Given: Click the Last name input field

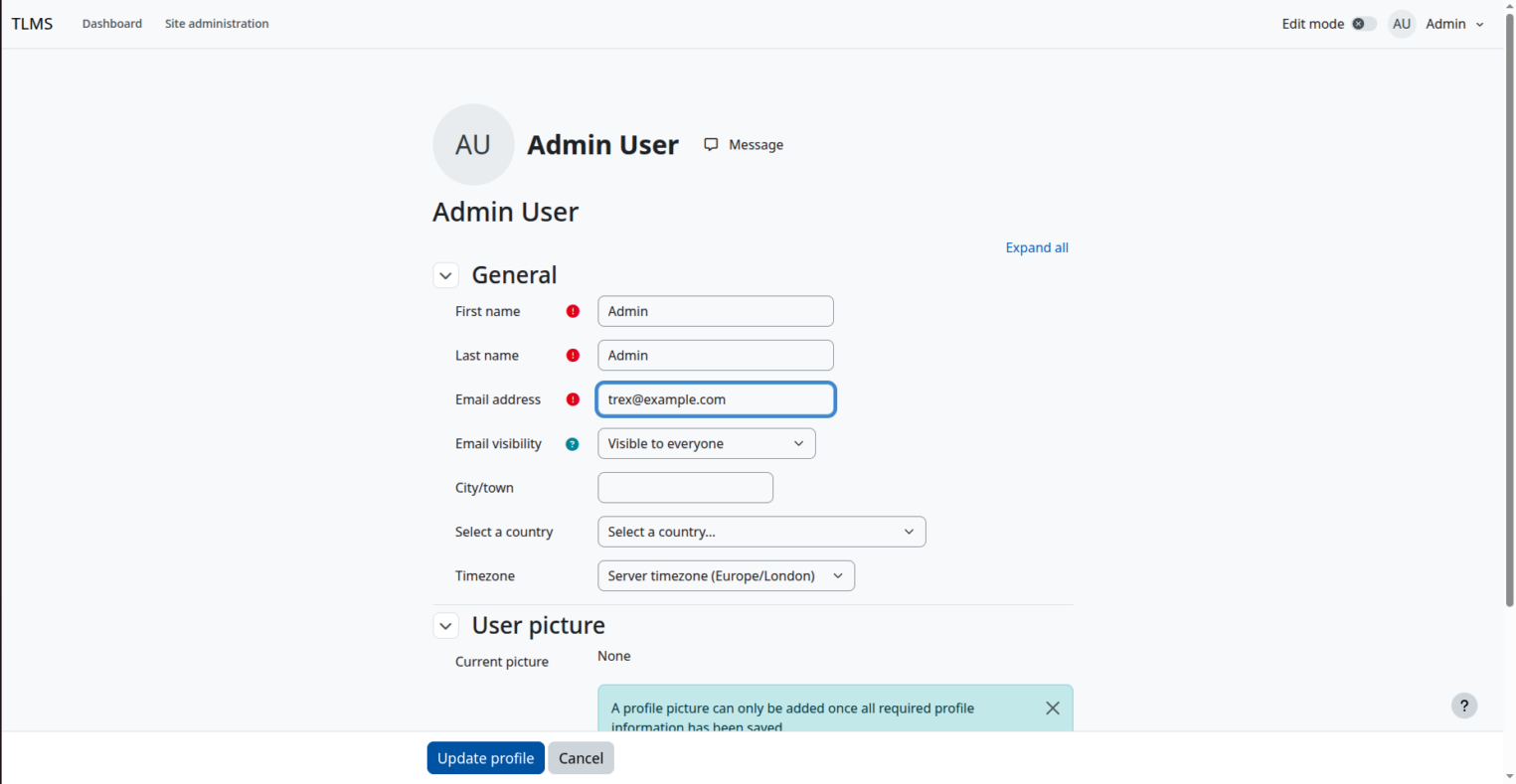Looking at the screenshot, I should pos(716,356).
